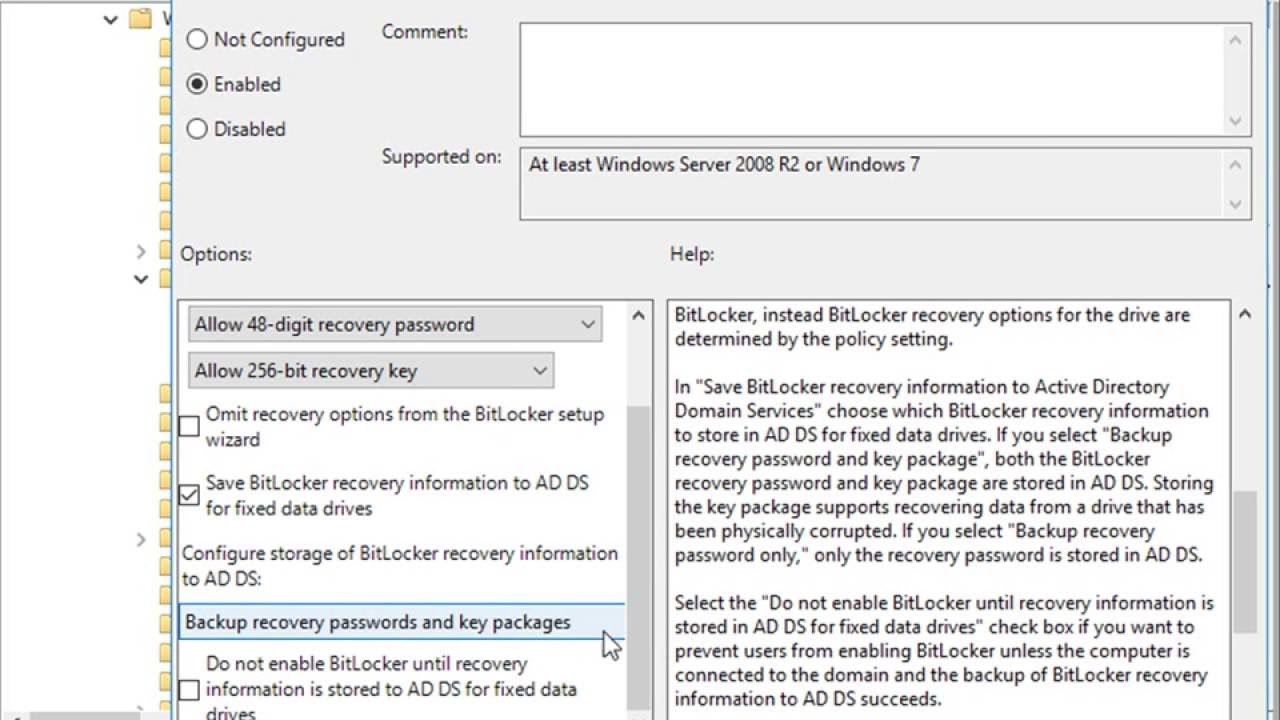The height and width of the screenshot is (720, 1280).
Task: Select the Enabled radio button
Action: [x=197, y=84]
